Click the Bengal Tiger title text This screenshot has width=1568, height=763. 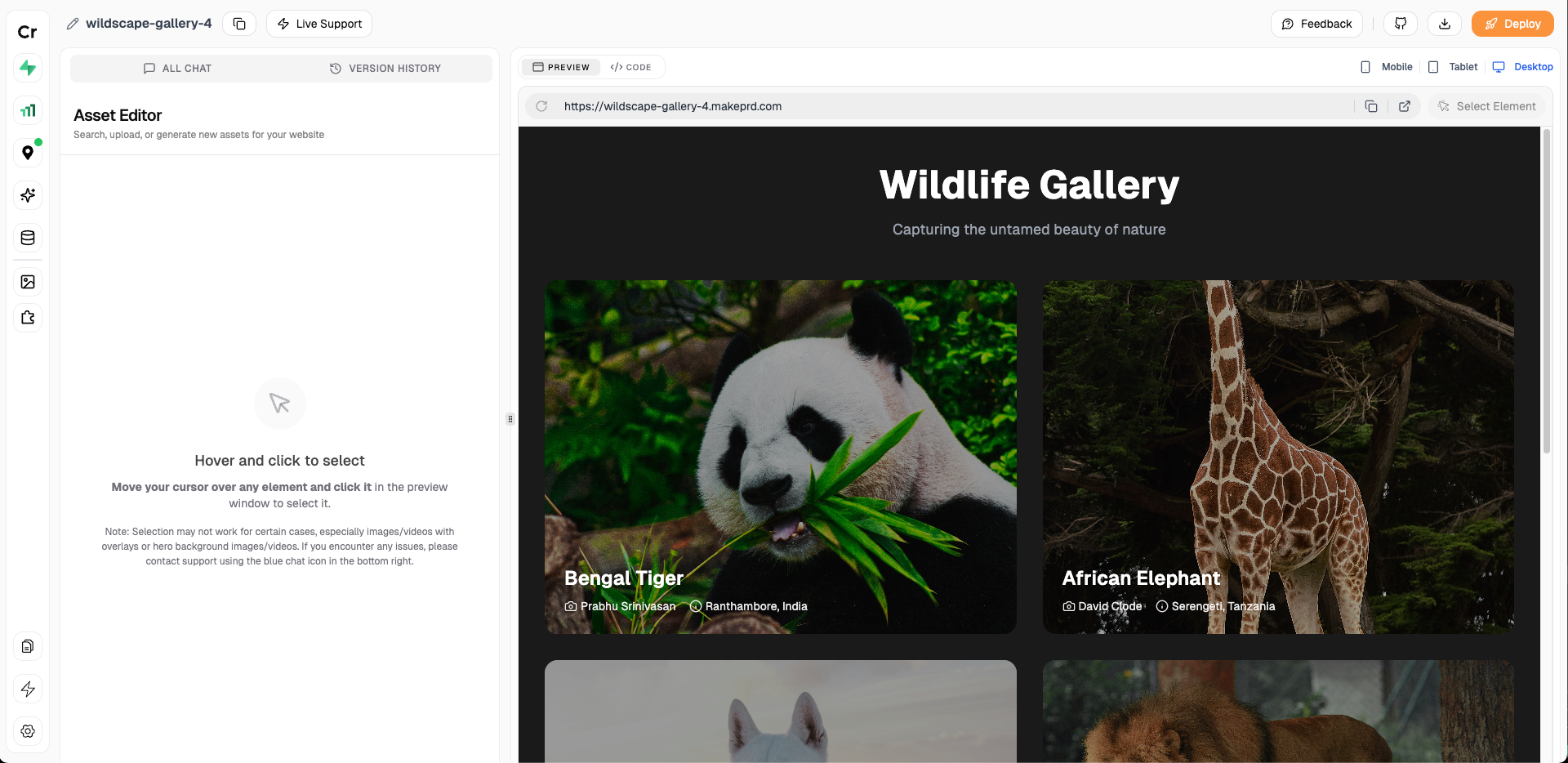[x=624, y=578]
